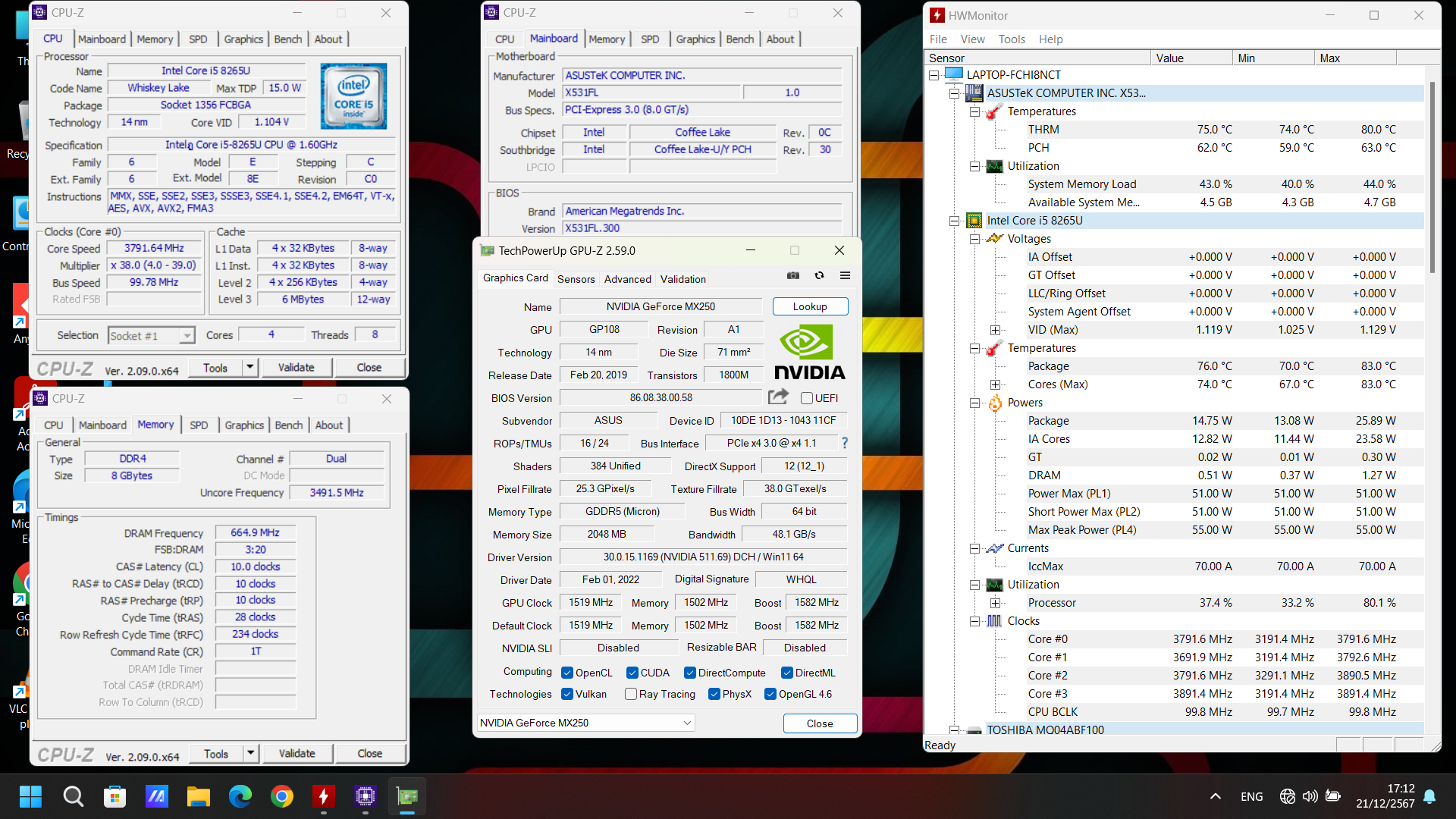Collapse the LAPTOP-FCHI8NCT root node
This screenshot has width=1456, height=819.
[934, 75]
